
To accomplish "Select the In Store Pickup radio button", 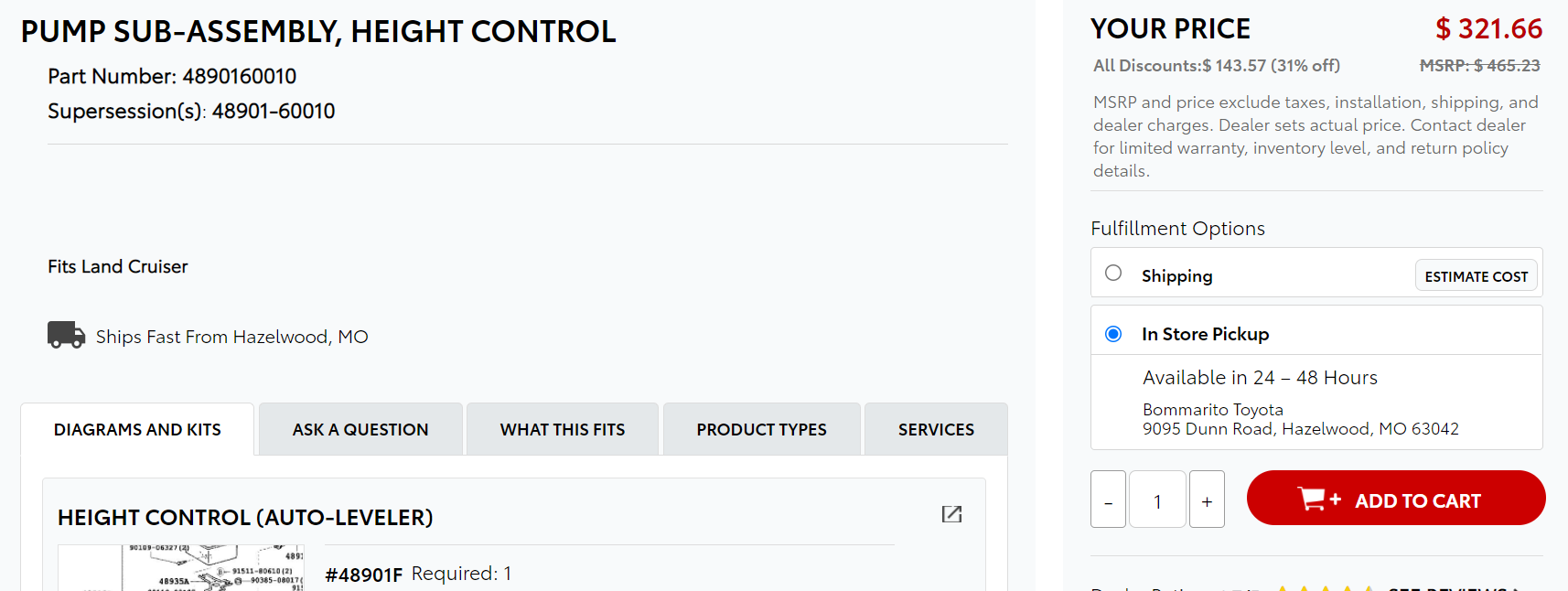I will [x=1113, y=334].
